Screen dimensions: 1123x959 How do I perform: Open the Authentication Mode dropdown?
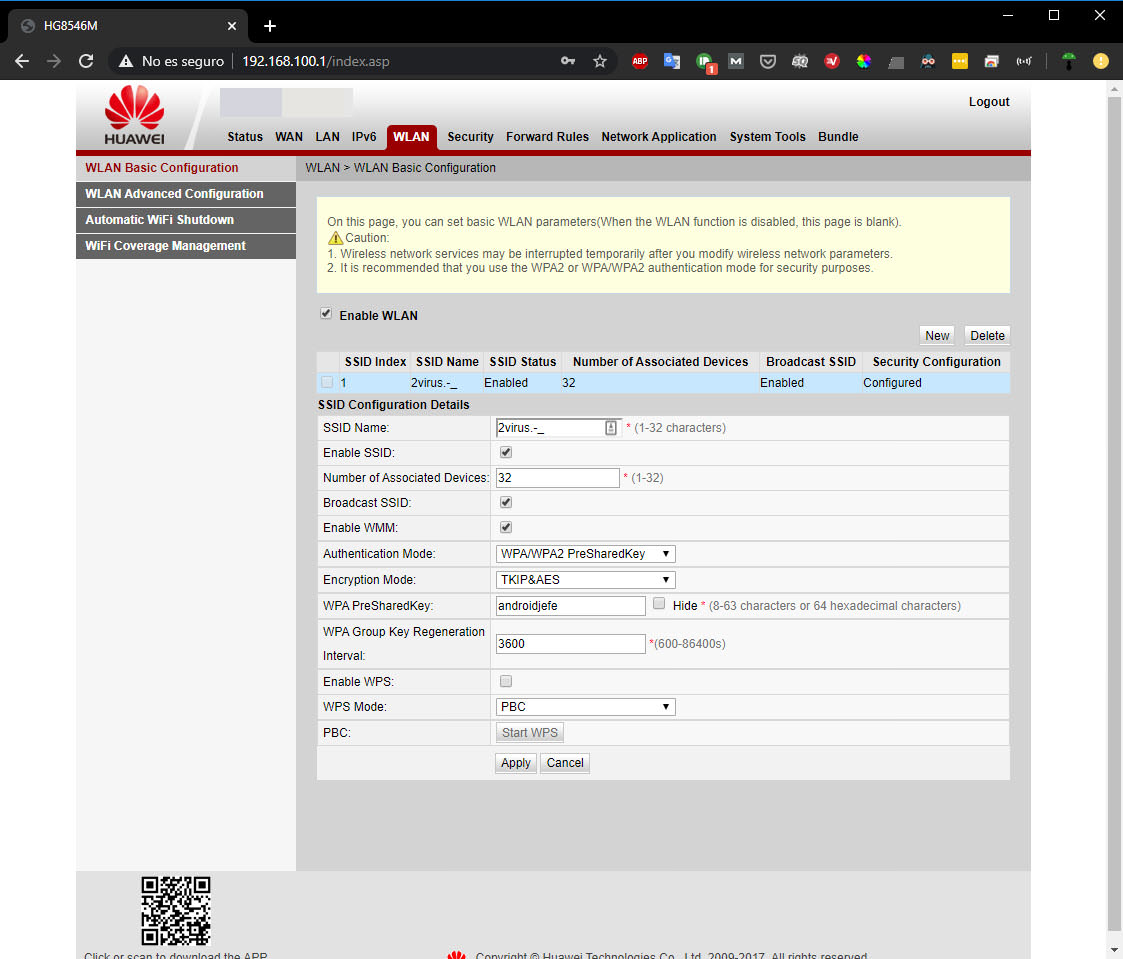coord(585,554)
